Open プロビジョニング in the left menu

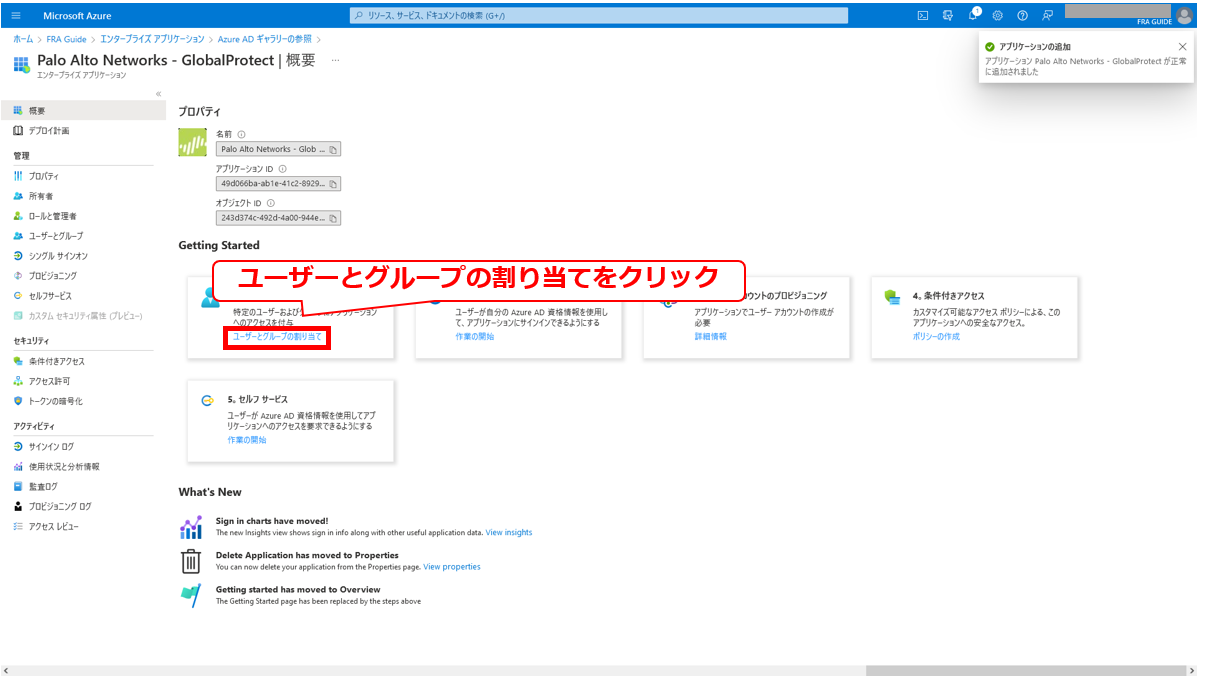[x=52, y=276]
